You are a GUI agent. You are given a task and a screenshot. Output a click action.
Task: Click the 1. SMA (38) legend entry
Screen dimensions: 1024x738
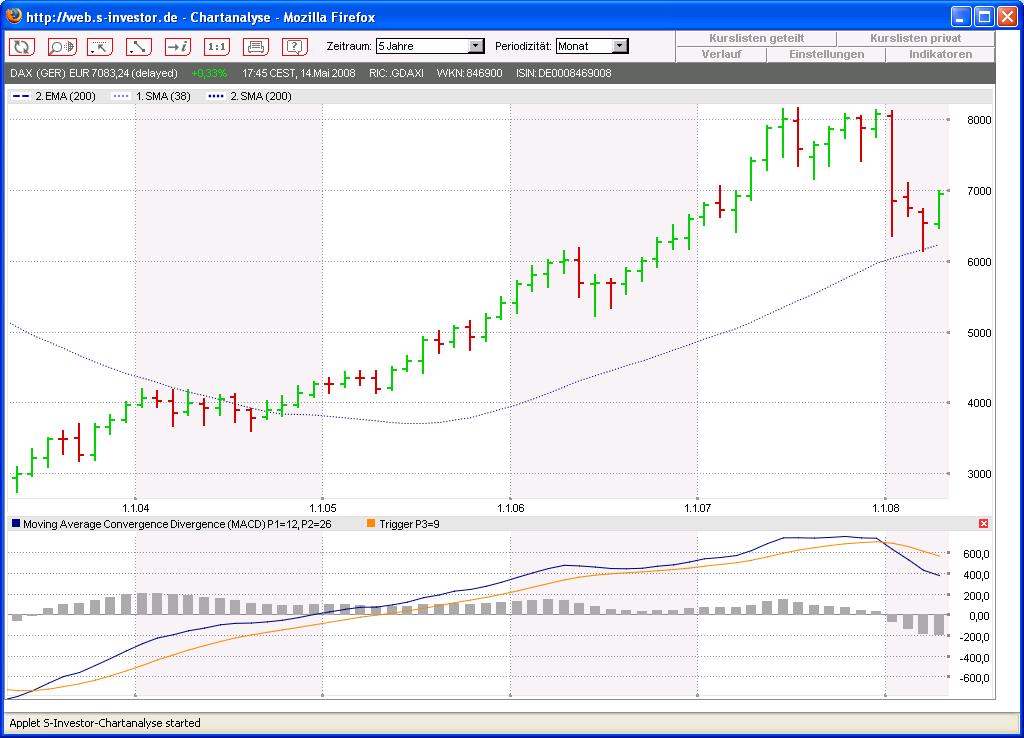tap(152, 96)
